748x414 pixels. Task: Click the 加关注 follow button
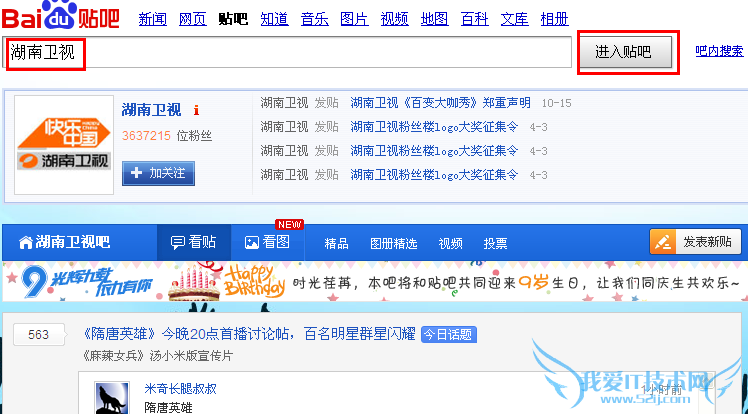coord(158,173)
